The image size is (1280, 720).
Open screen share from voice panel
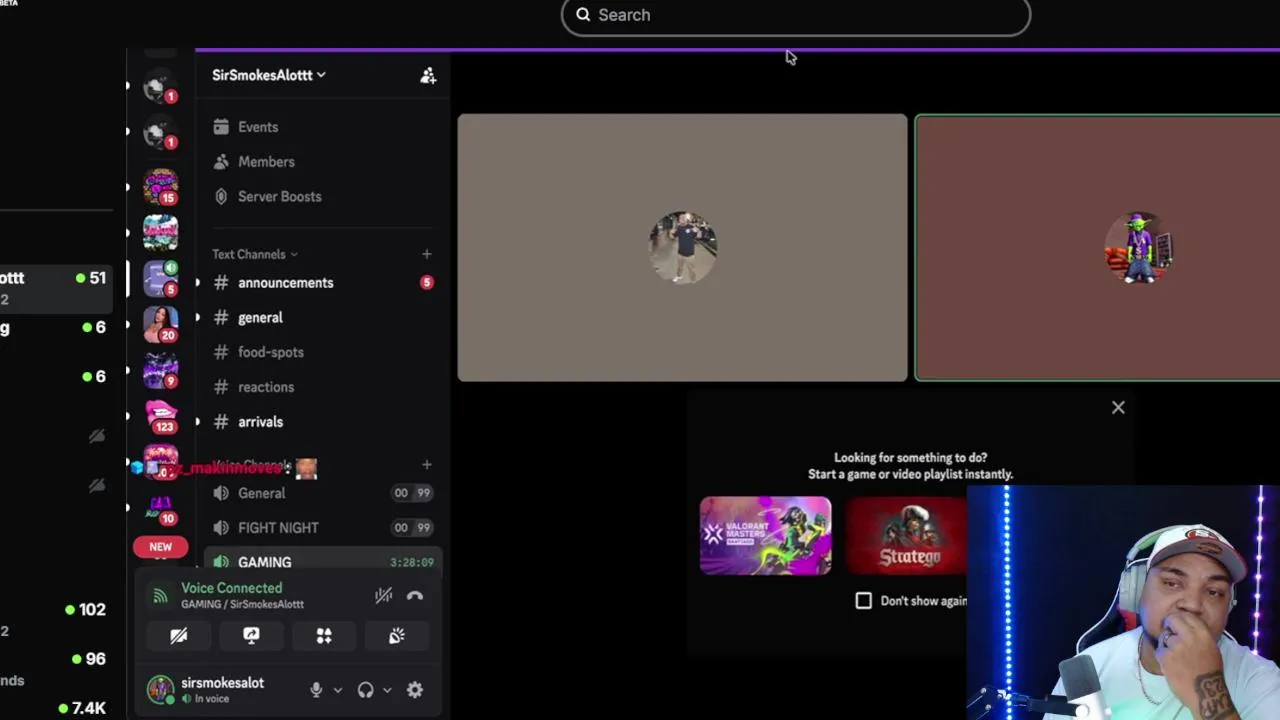pyautogui.click(x=251, y=636)
